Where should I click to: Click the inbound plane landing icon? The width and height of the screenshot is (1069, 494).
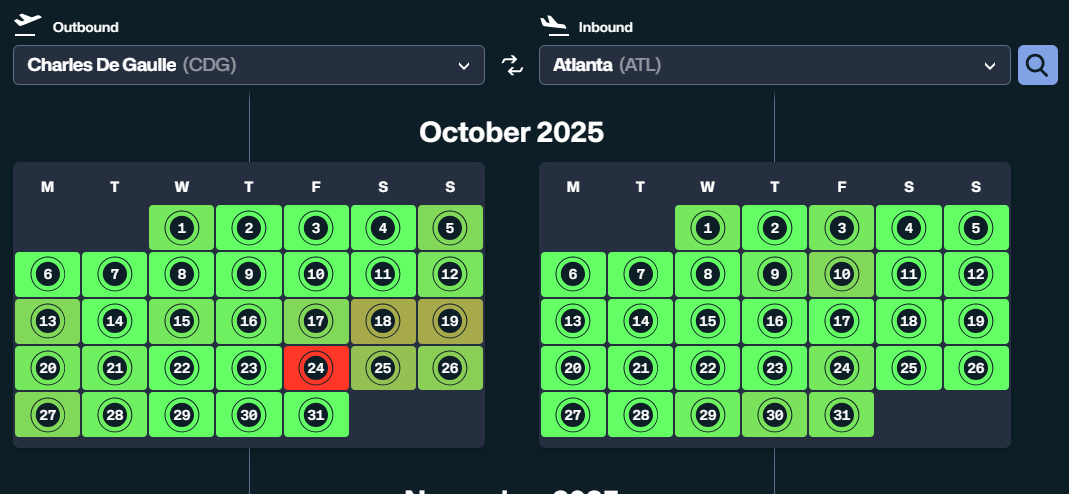coord(554,25)
